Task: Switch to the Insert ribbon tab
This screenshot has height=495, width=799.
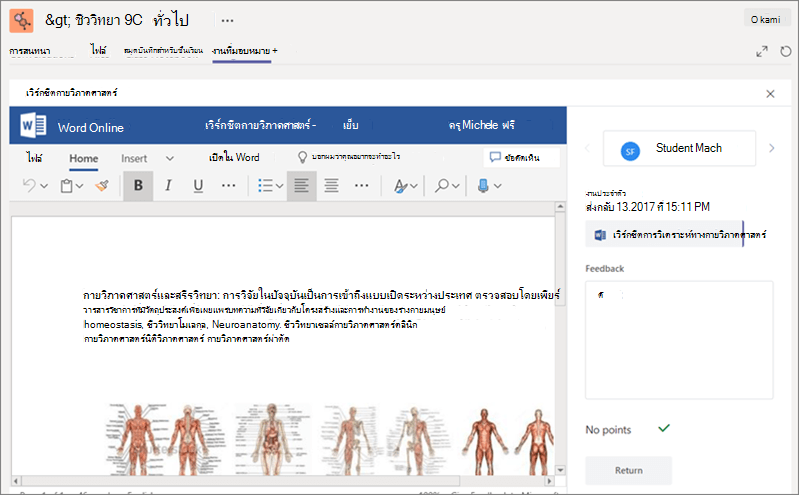Action: pos(134,159)
